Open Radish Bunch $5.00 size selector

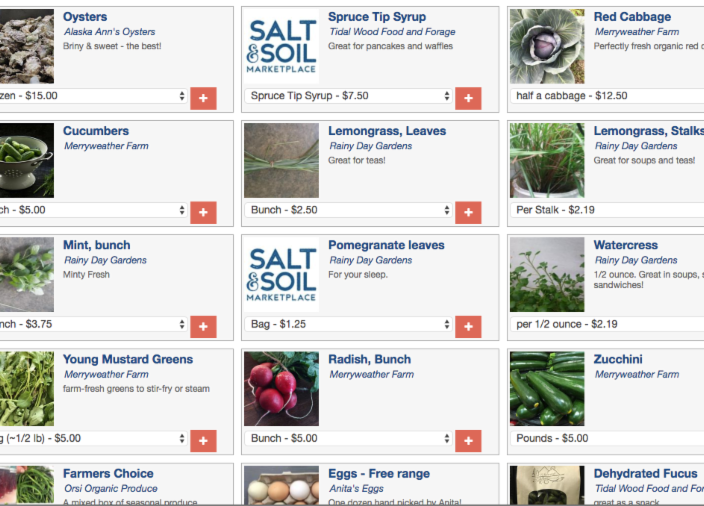coord(348,438)
